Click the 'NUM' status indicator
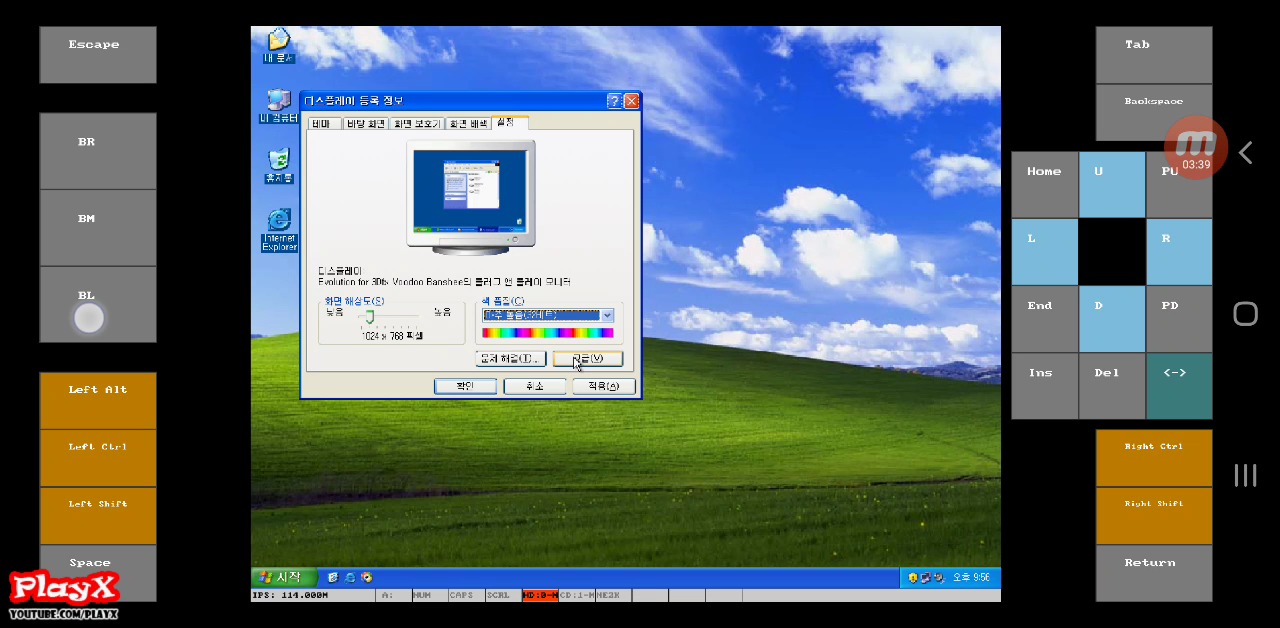This screenshot has height=628, width=1280. coord(422,595)
